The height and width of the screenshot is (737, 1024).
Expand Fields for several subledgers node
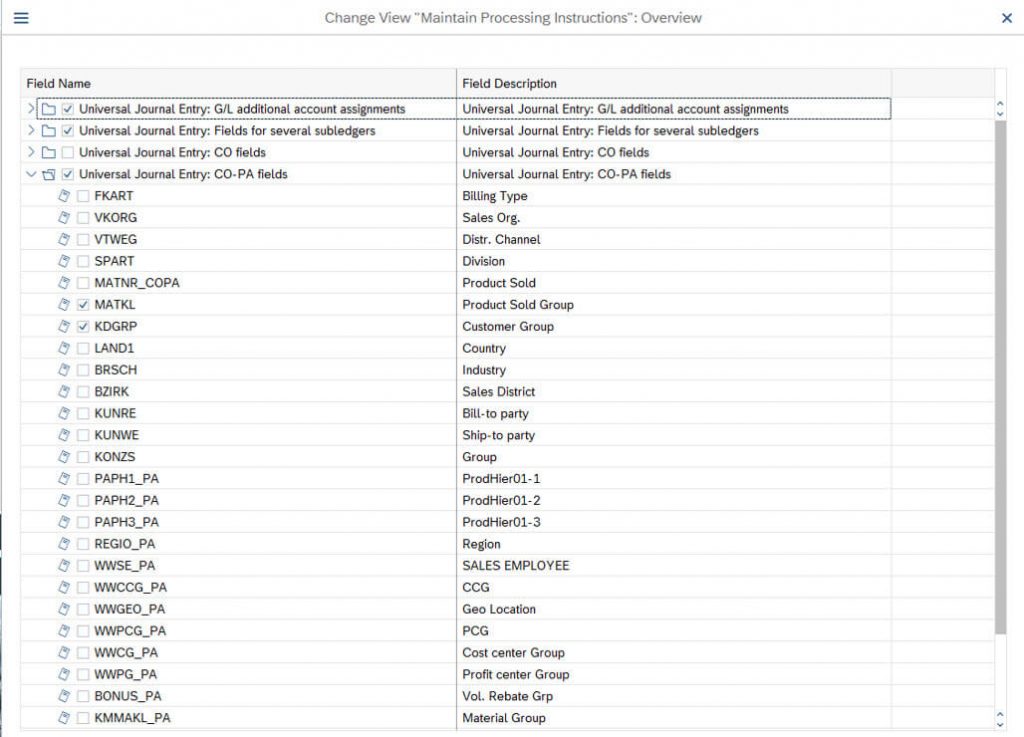(30, 131)
